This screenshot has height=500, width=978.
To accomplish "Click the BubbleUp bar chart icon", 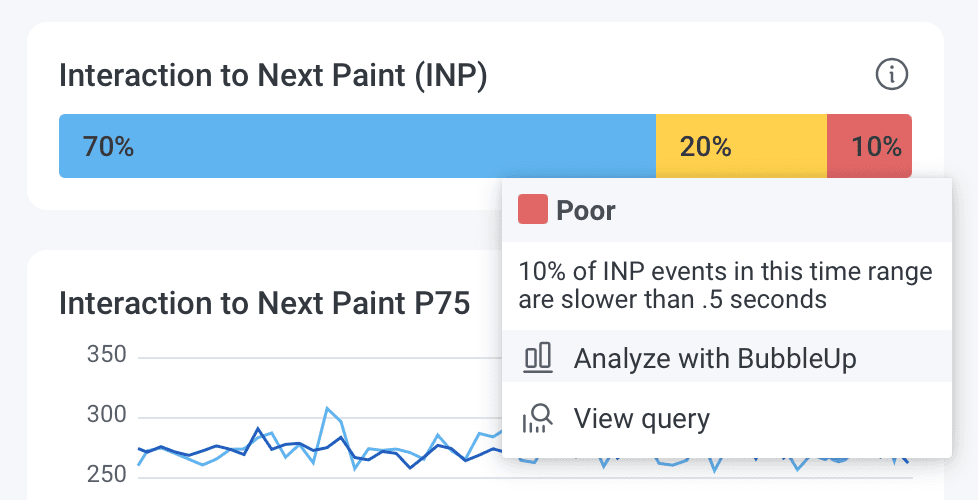I will pyautogui.click(x=538, y=357).
